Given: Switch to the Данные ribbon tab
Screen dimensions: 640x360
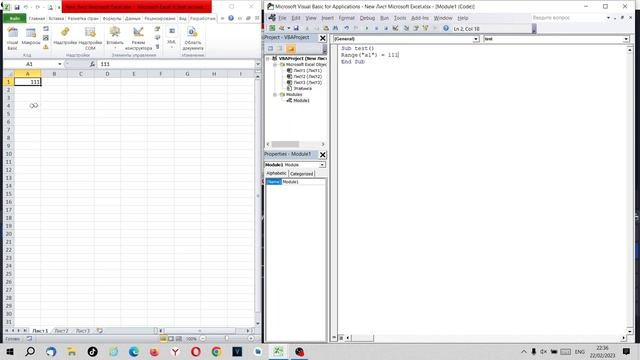Looking at the screenshot, I should coord(133,18).
